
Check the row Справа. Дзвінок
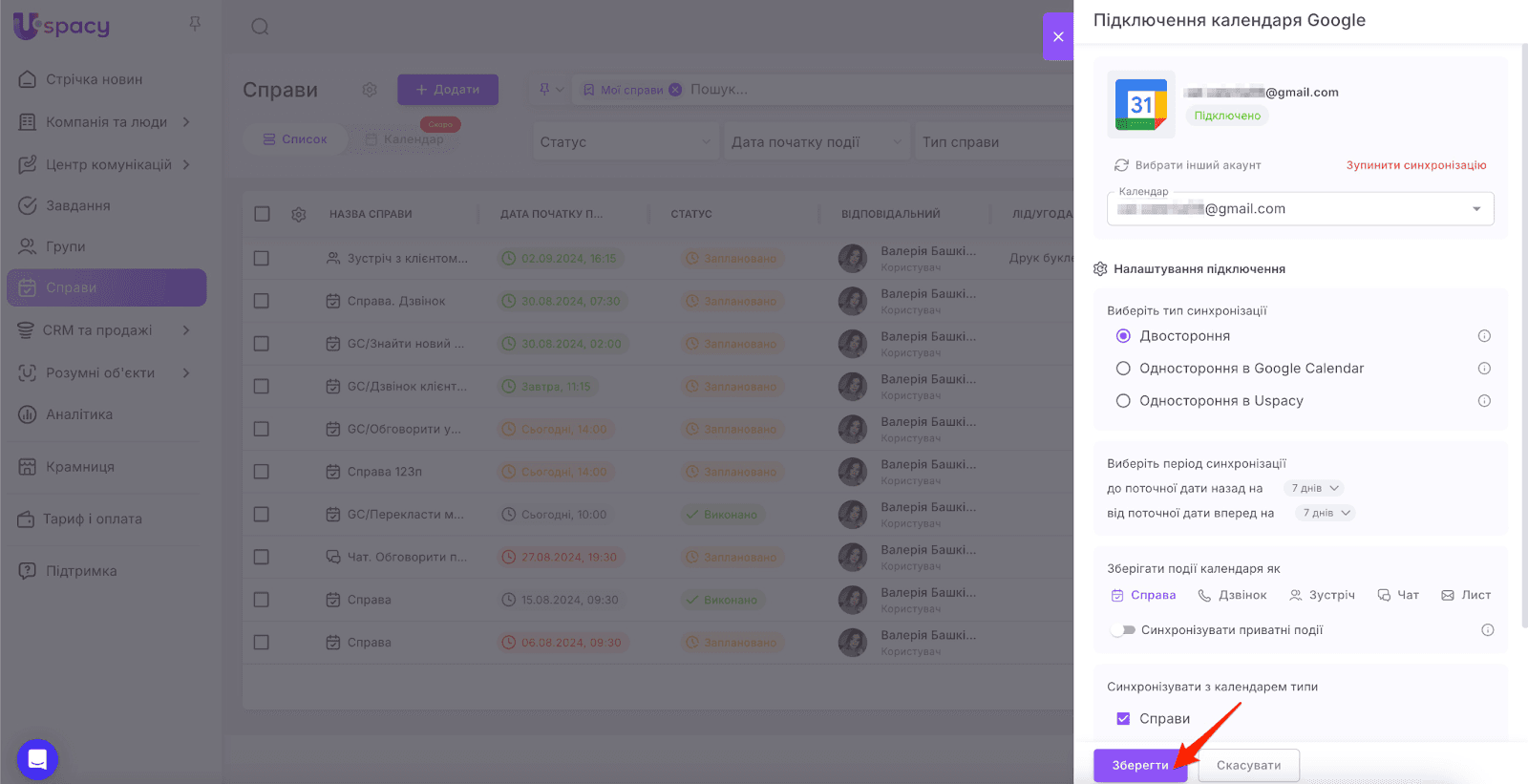point(262,301)
